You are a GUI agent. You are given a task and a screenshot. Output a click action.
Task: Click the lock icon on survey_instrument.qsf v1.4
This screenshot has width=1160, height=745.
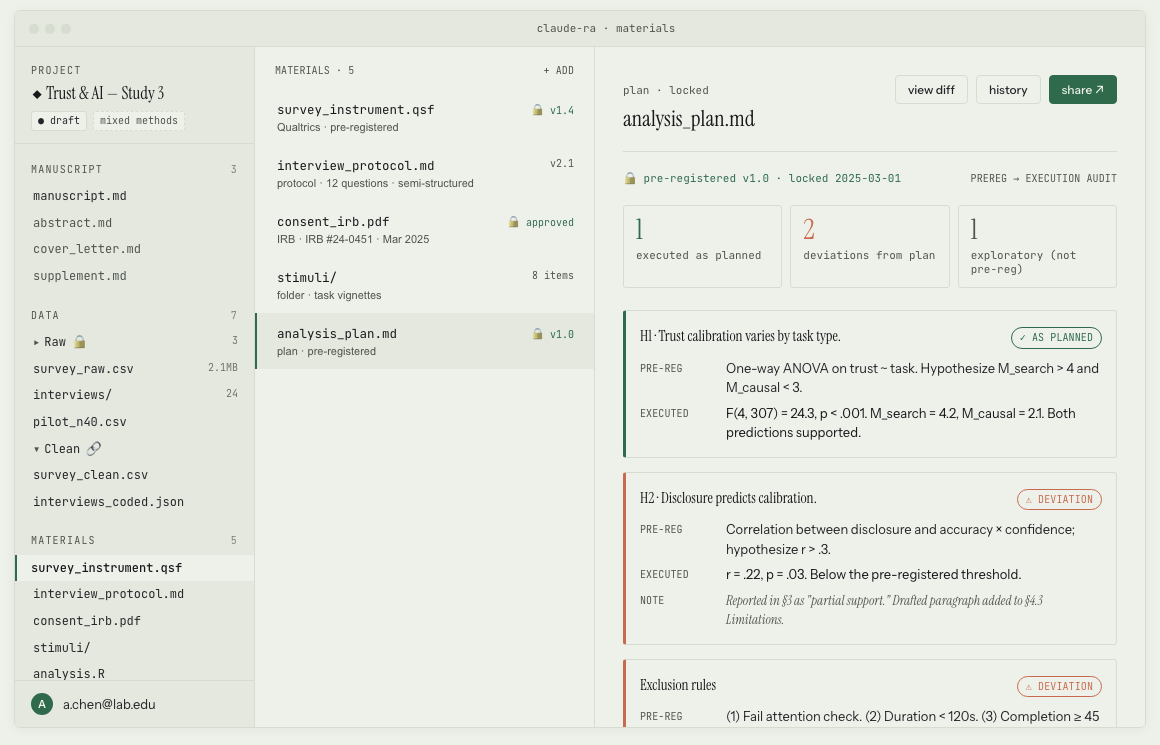click(537, 110)
